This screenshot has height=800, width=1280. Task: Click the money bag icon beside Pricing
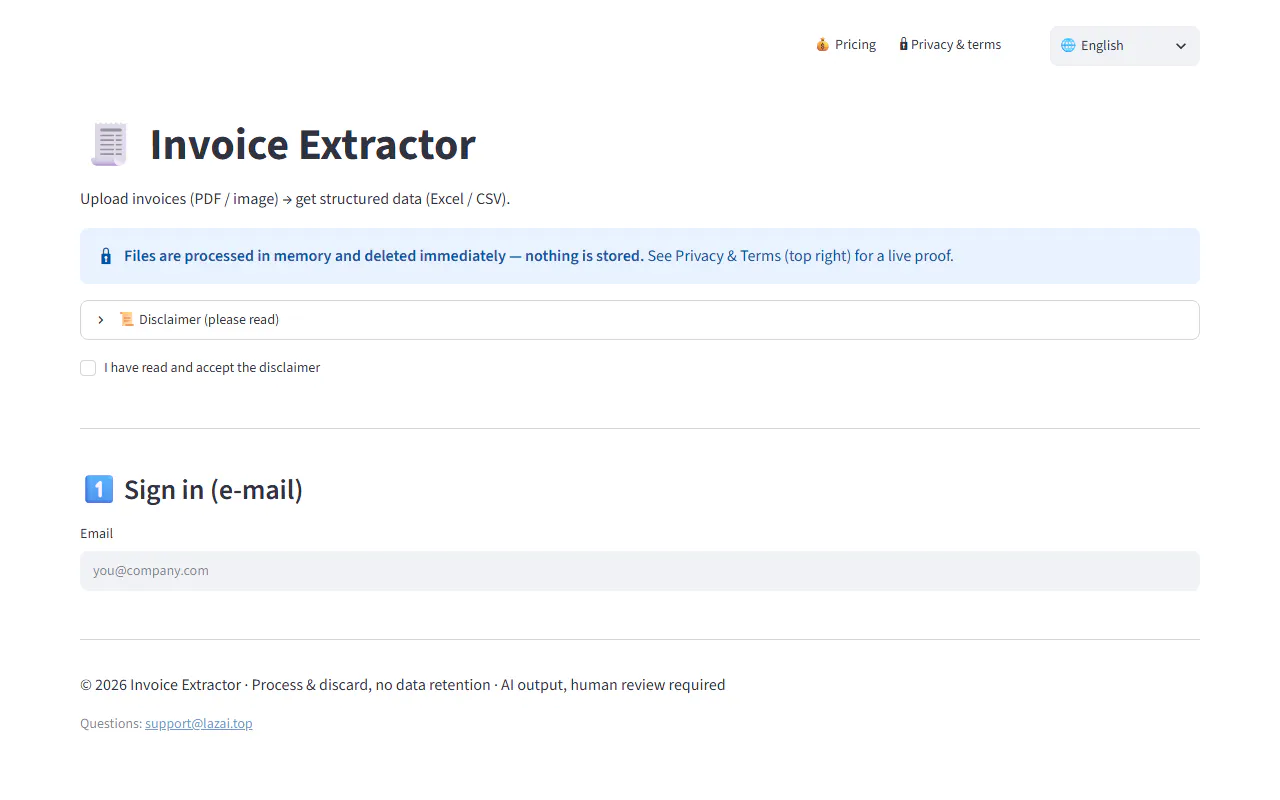[x=823, y=45]
